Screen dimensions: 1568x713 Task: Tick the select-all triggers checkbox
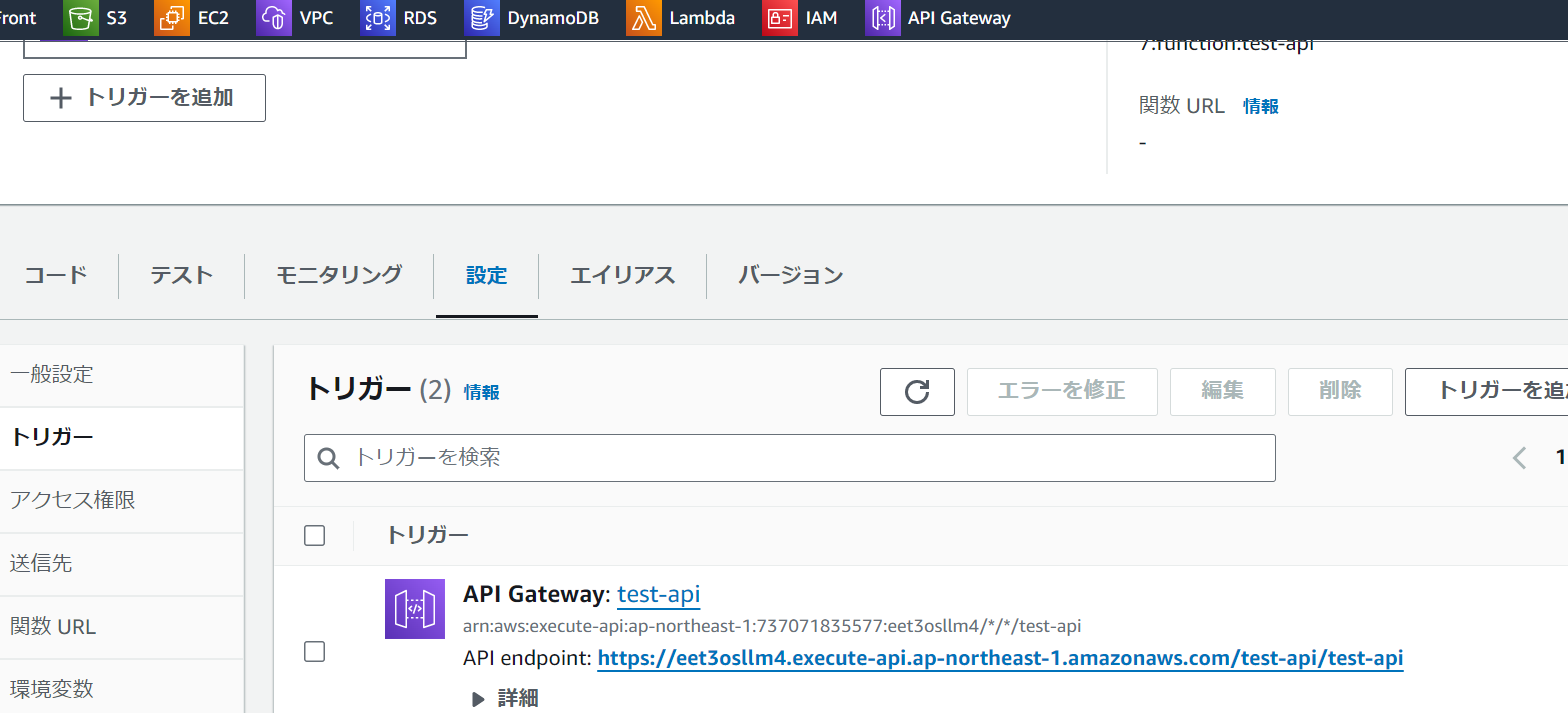click(x=314, y=535)
